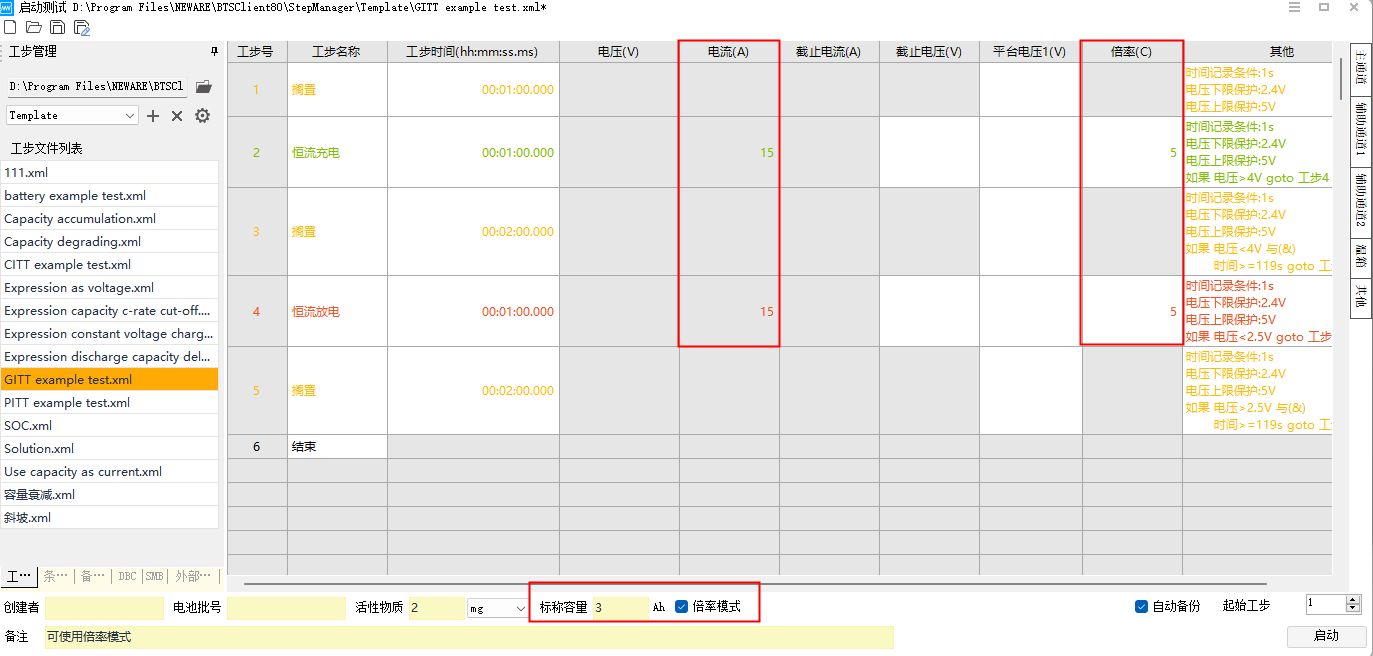Click the vertical scrollbar of step table

tap(1342, 81)
